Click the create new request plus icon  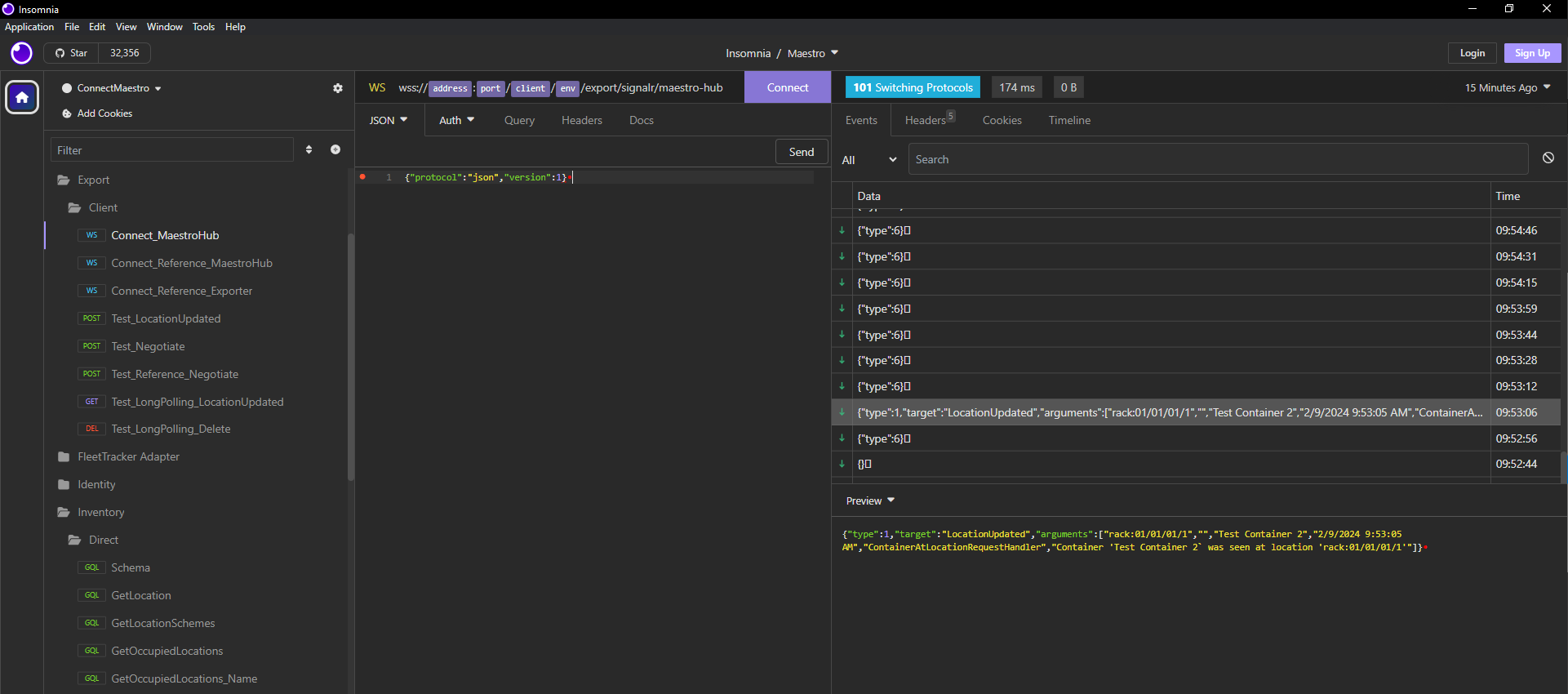335,149
